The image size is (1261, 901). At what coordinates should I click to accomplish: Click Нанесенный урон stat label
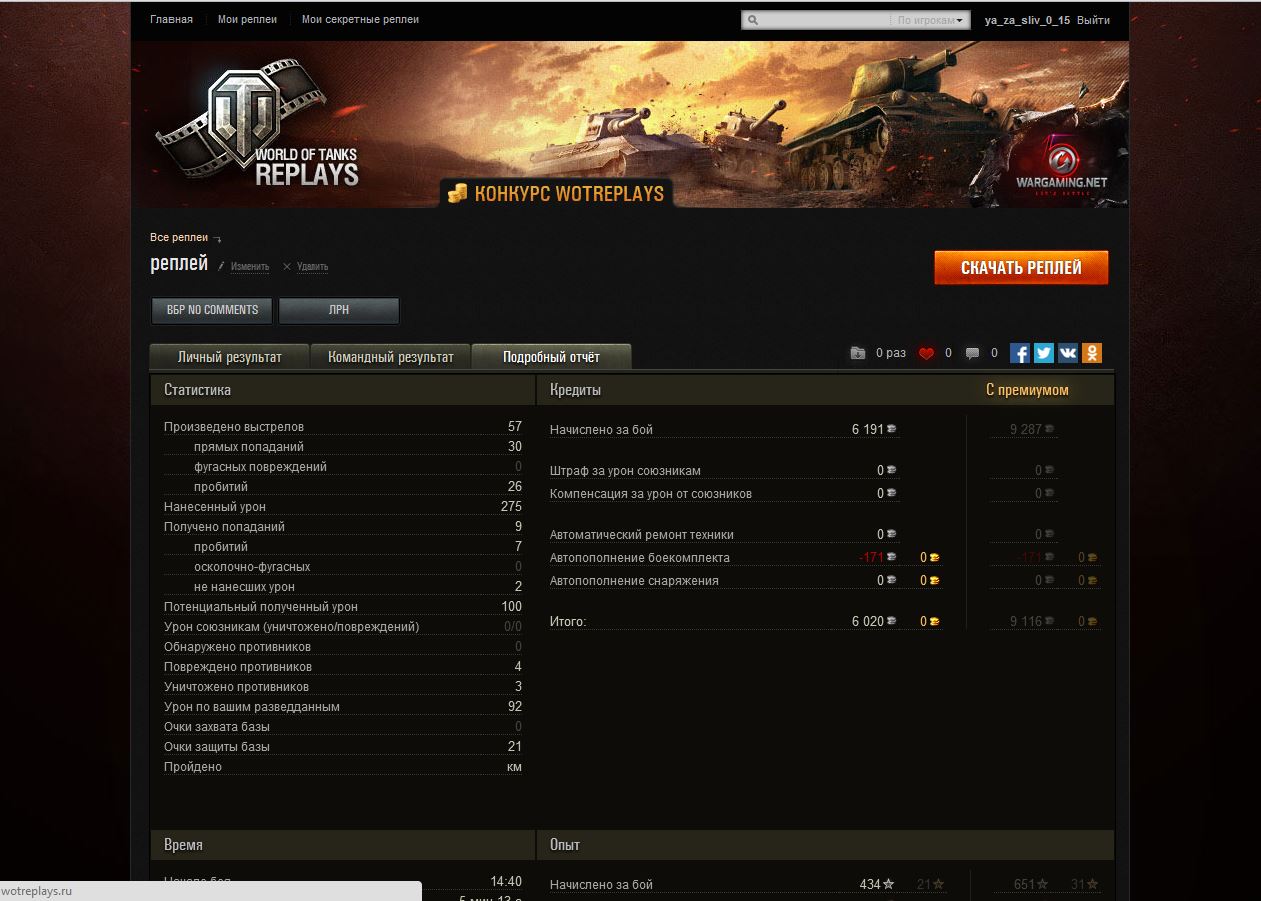(x=215, y=507)
